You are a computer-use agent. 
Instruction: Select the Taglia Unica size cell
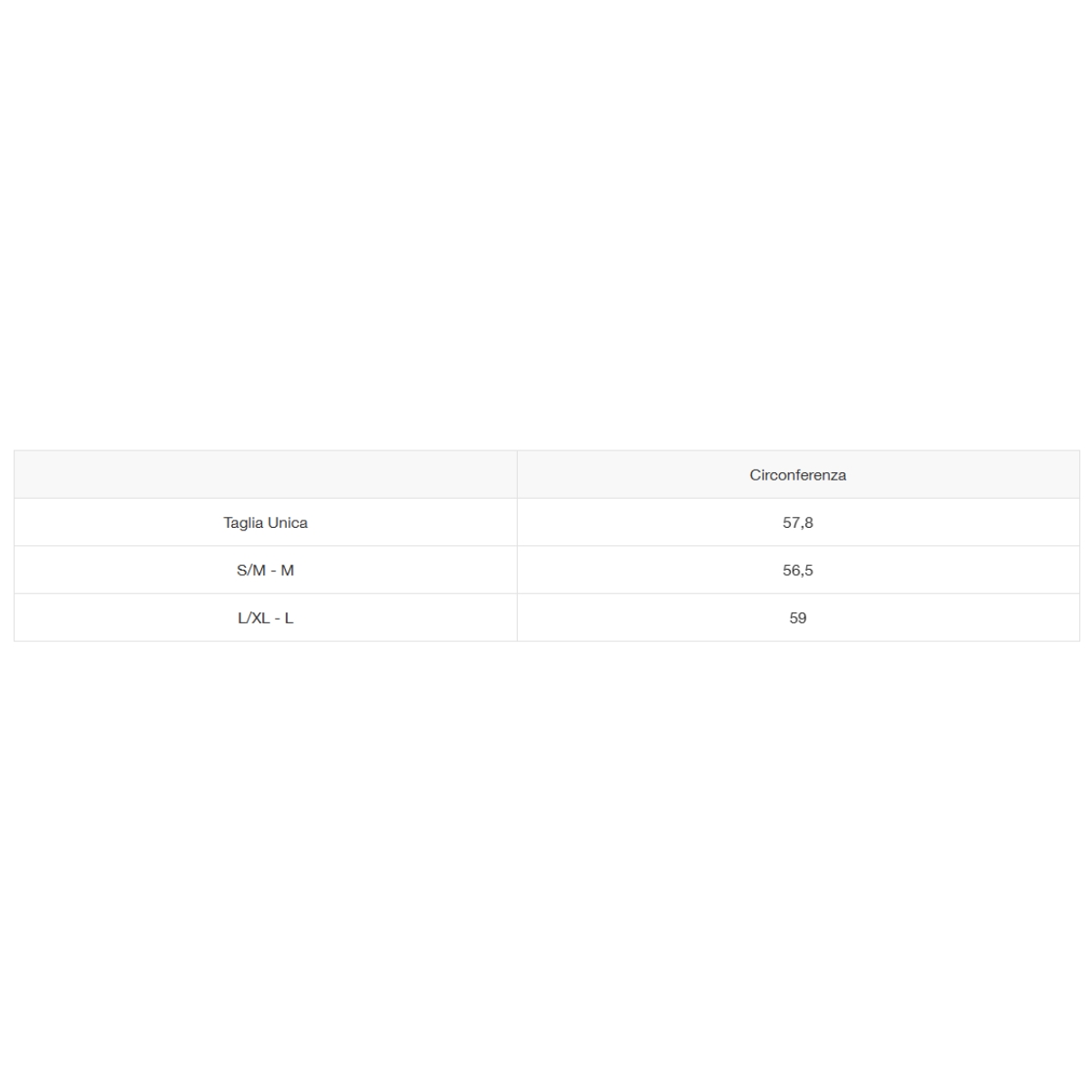tap(266, 522)
